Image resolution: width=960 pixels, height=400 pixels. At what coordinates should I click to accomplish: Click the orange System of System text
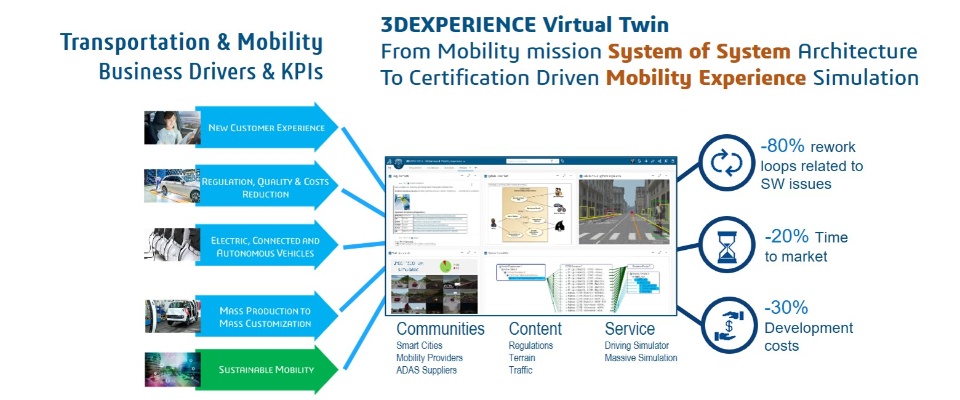tap(699, 51)
